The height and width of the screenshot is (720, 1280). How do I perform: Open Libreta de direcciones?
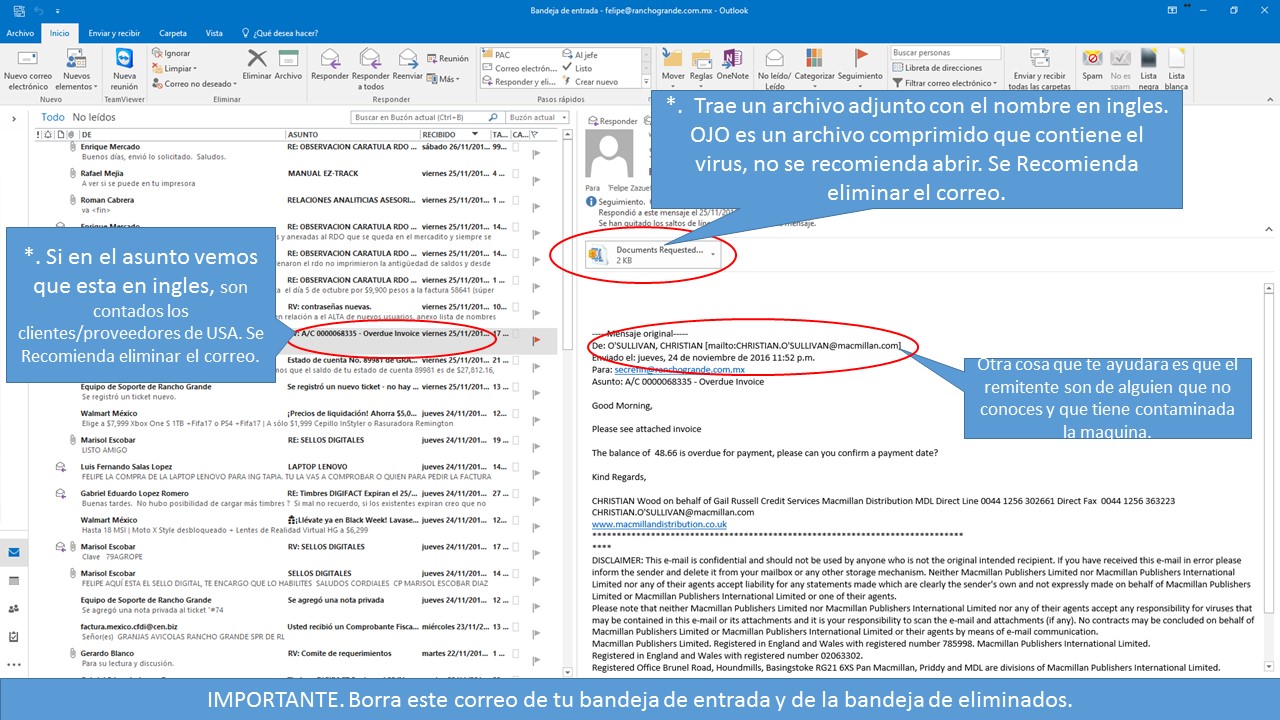[937, 68]
